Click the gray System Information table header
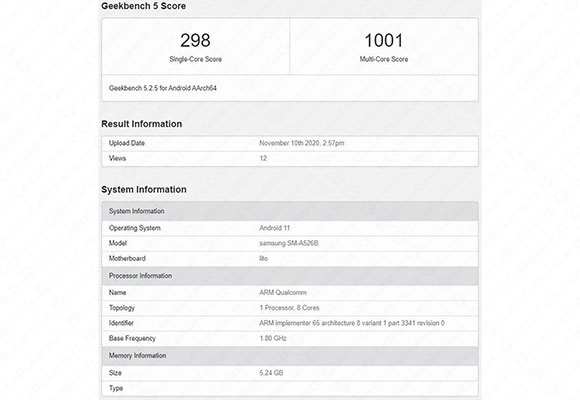Viewport: 580px width, 400px height. pyautogui.click(x=290, y=211)
